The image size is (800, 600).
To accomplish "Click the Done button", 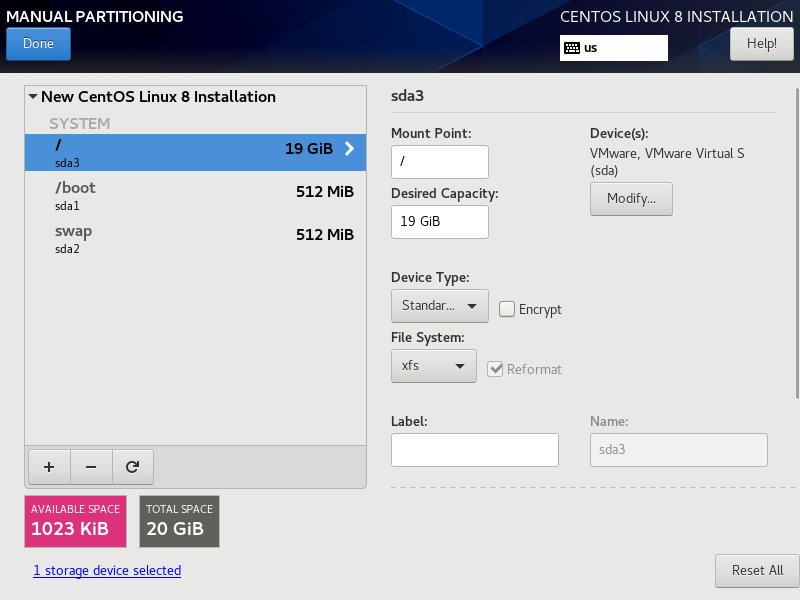I will [38, 44].
